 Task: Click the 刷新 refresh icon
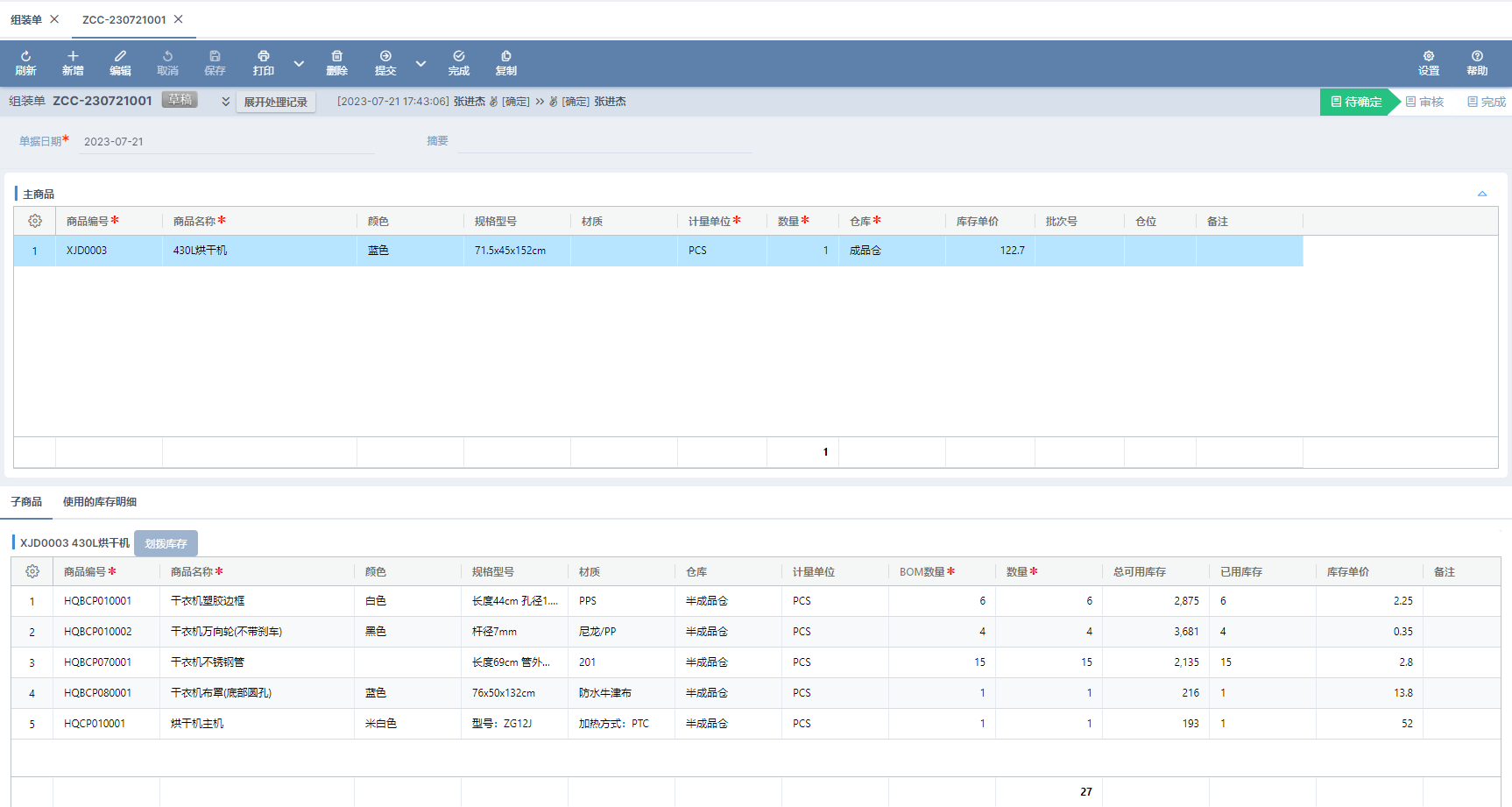coord(25,57)
